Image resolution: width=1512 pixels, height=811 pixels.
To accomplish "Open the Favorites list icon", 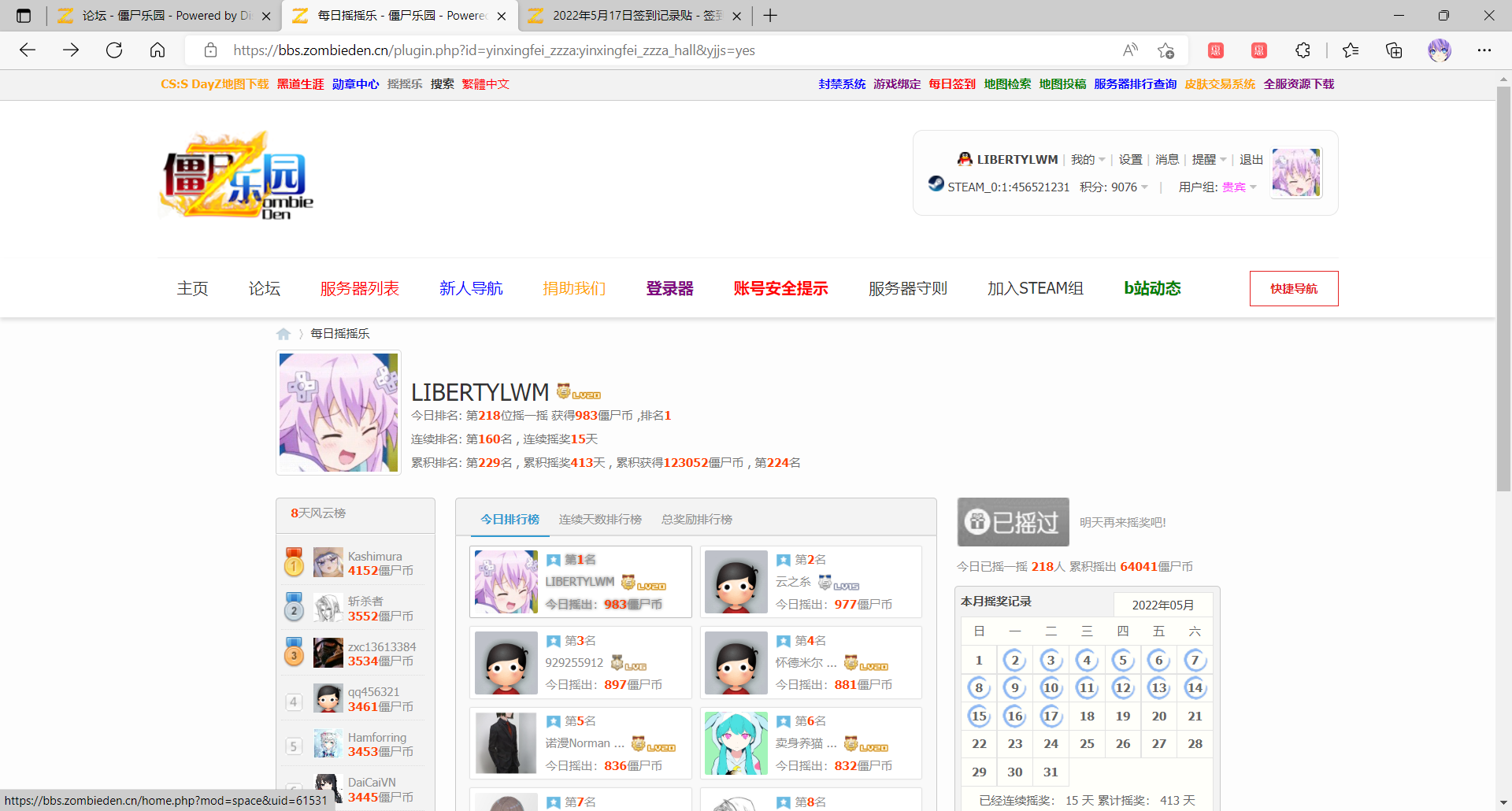I will 1351,50.
